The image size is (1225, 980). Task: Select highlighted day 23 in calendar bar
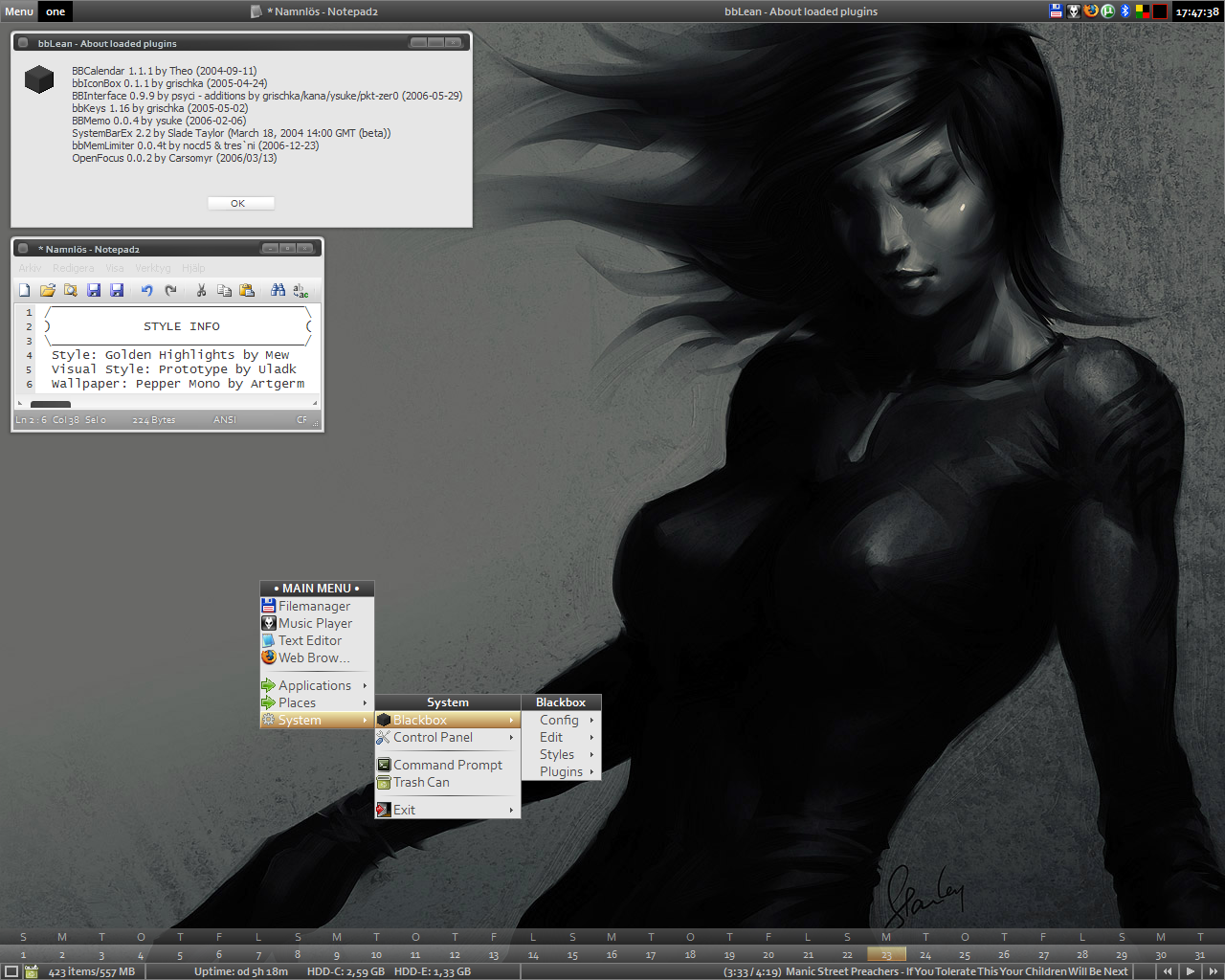tap(886, 954)
